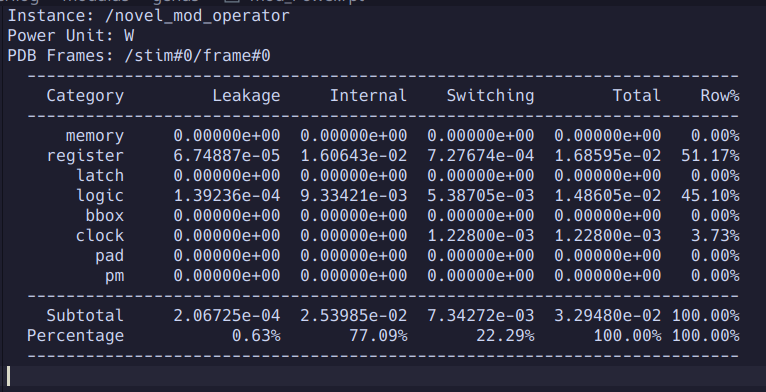The image size is (766, 392).
Task: Select the logic category label
Action: coord(100,196)
